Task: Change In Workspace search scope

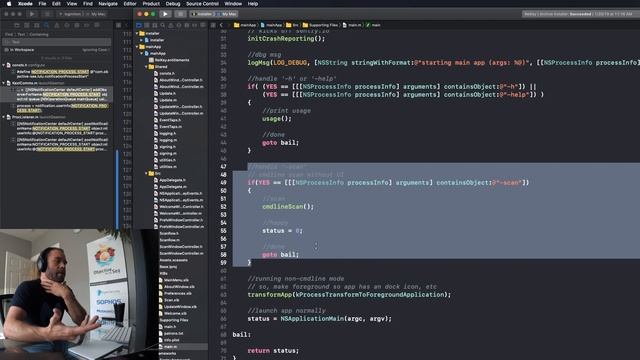Action: point(20,50)
